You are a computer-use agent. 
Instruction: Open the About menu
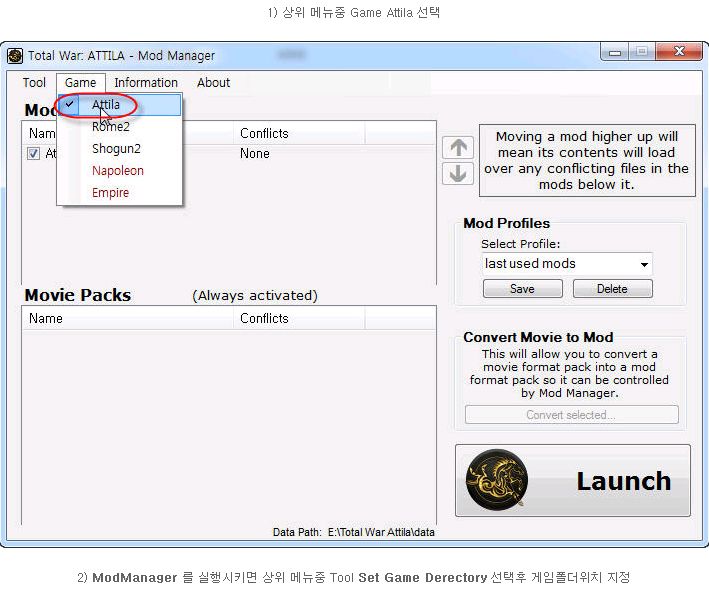coord(213,83)
